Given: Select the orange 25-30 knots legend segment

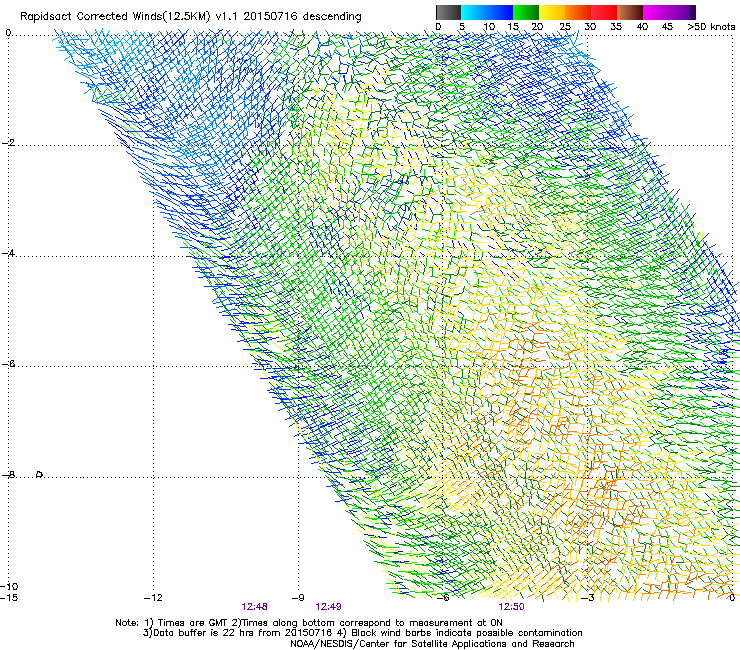Looking at the screenshot, I should (x=578, y=12).
